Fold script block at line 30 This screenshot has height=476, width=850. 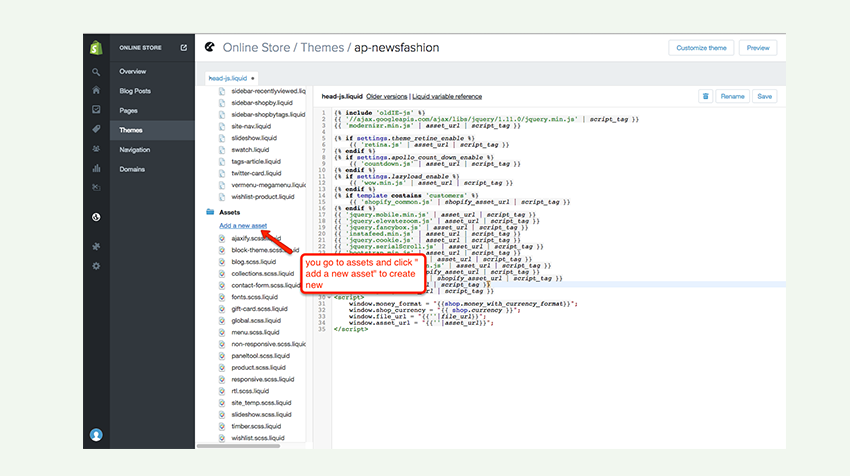[x=329, y=297]
